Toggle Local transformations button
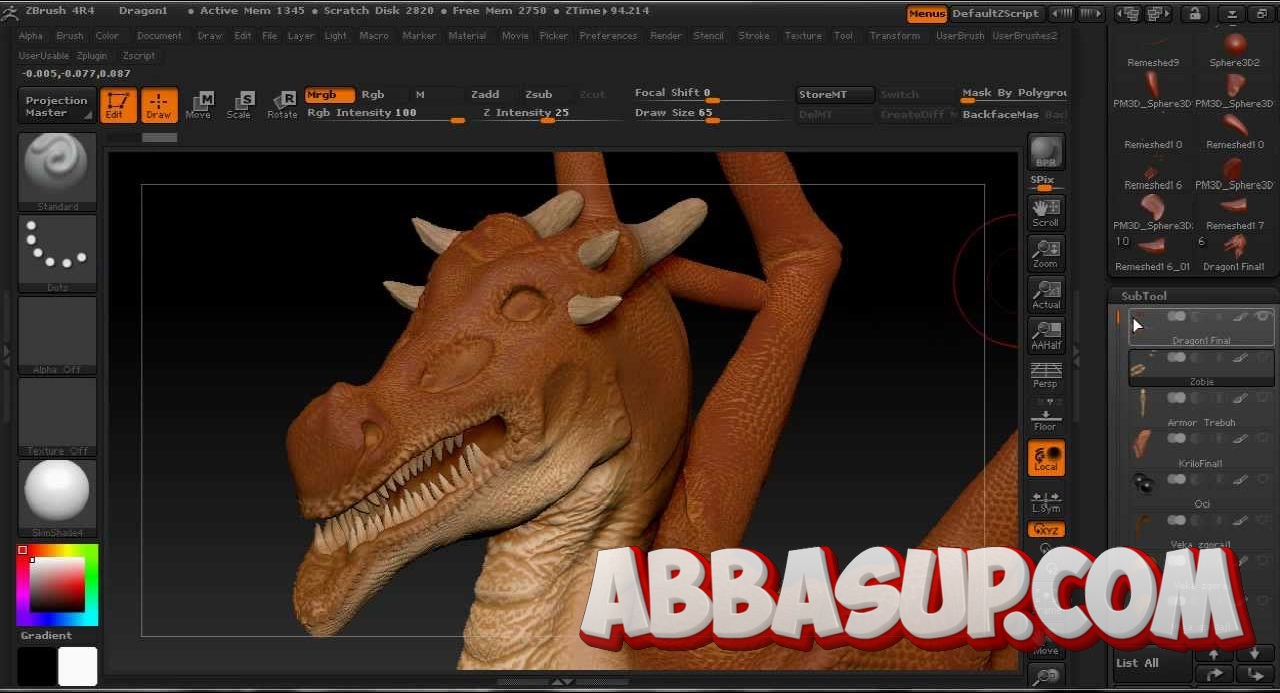 click(1046, 458)
